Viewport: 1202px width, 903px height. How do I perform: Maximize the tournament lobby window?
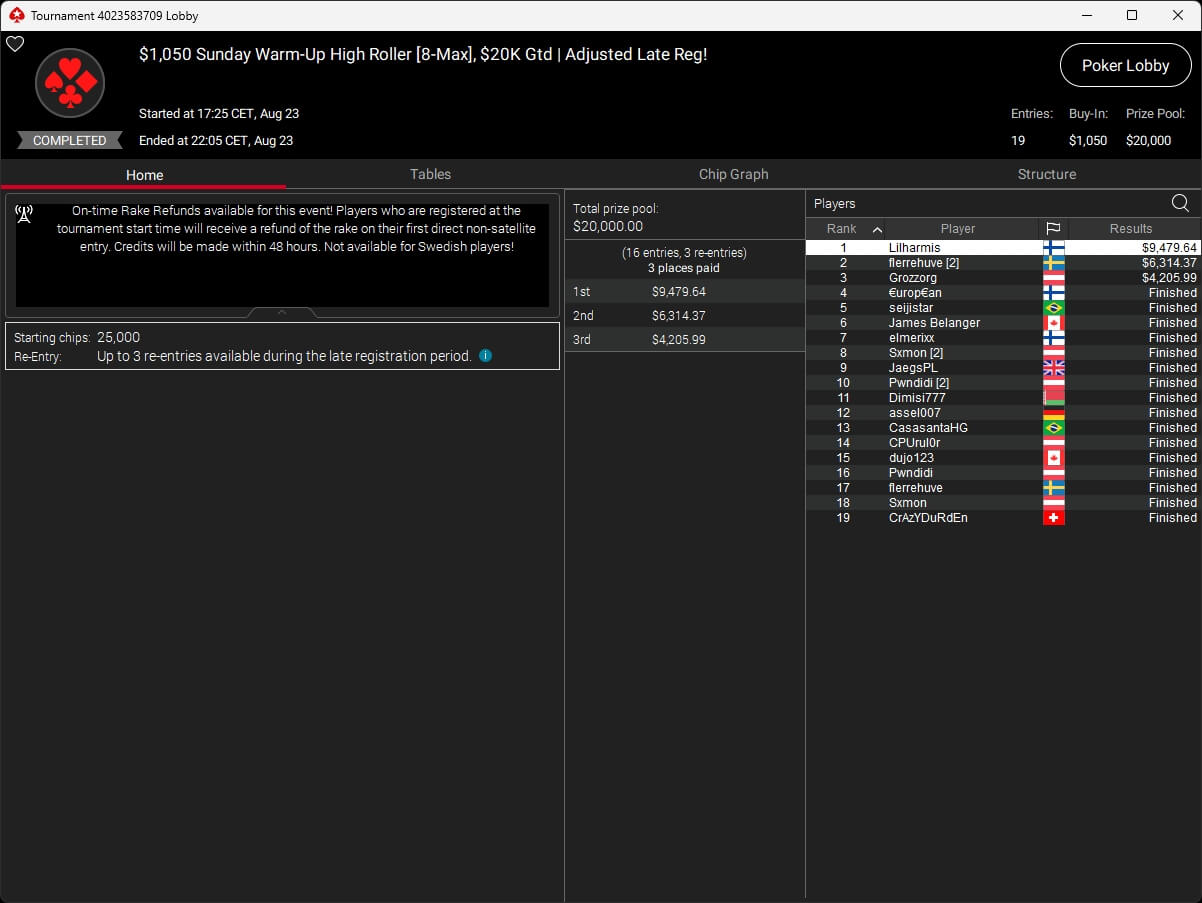[x=1131, y=15]
